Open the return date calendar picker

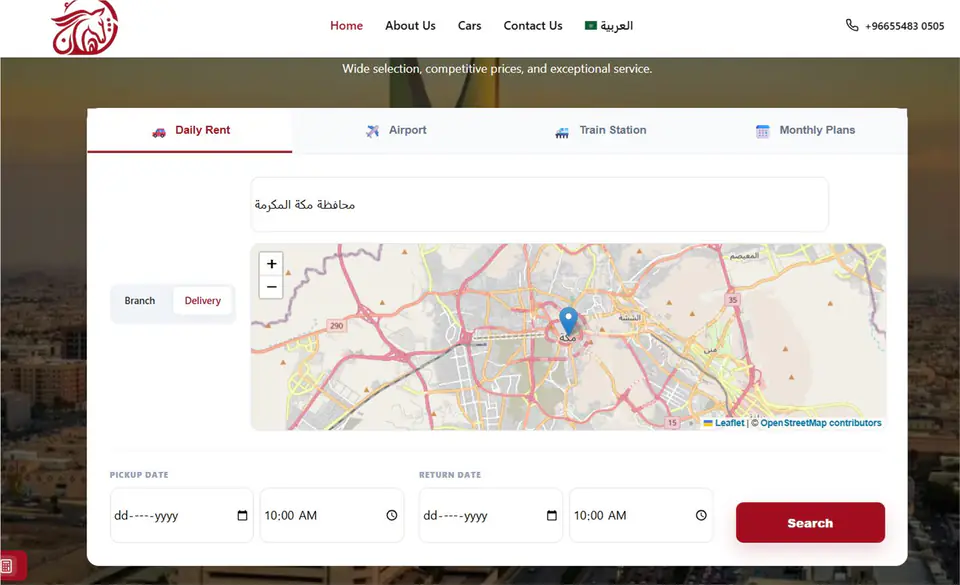click(552, 515)
